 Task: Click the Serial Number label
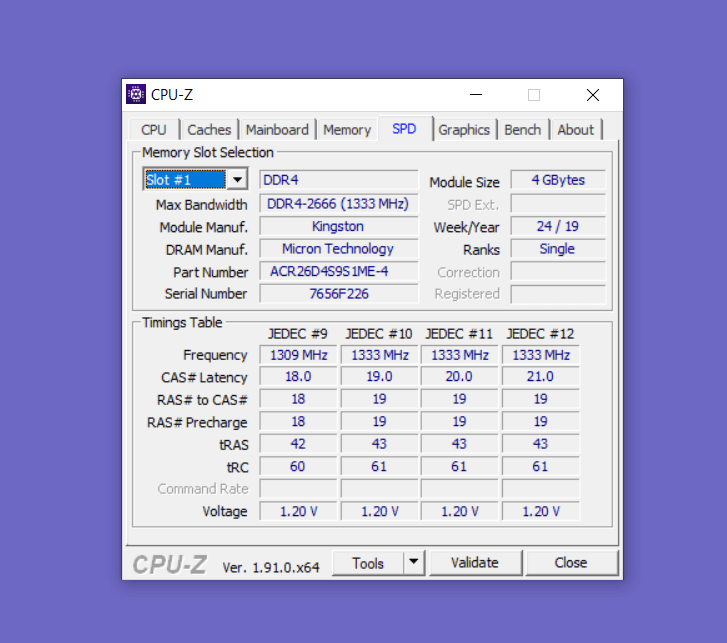click(x=206, y=294)
